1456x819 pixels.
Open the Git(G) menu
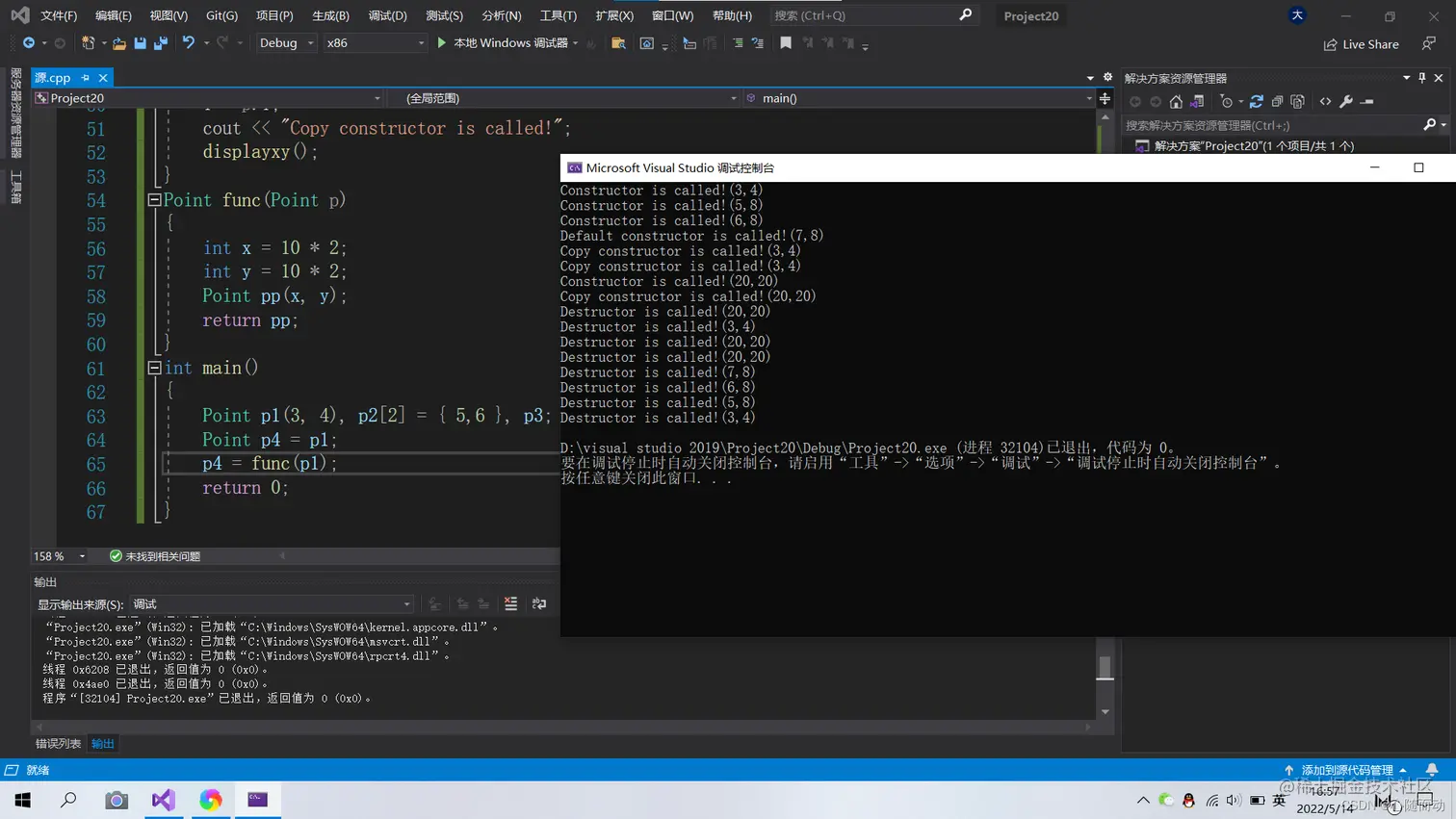coord(221,15)
